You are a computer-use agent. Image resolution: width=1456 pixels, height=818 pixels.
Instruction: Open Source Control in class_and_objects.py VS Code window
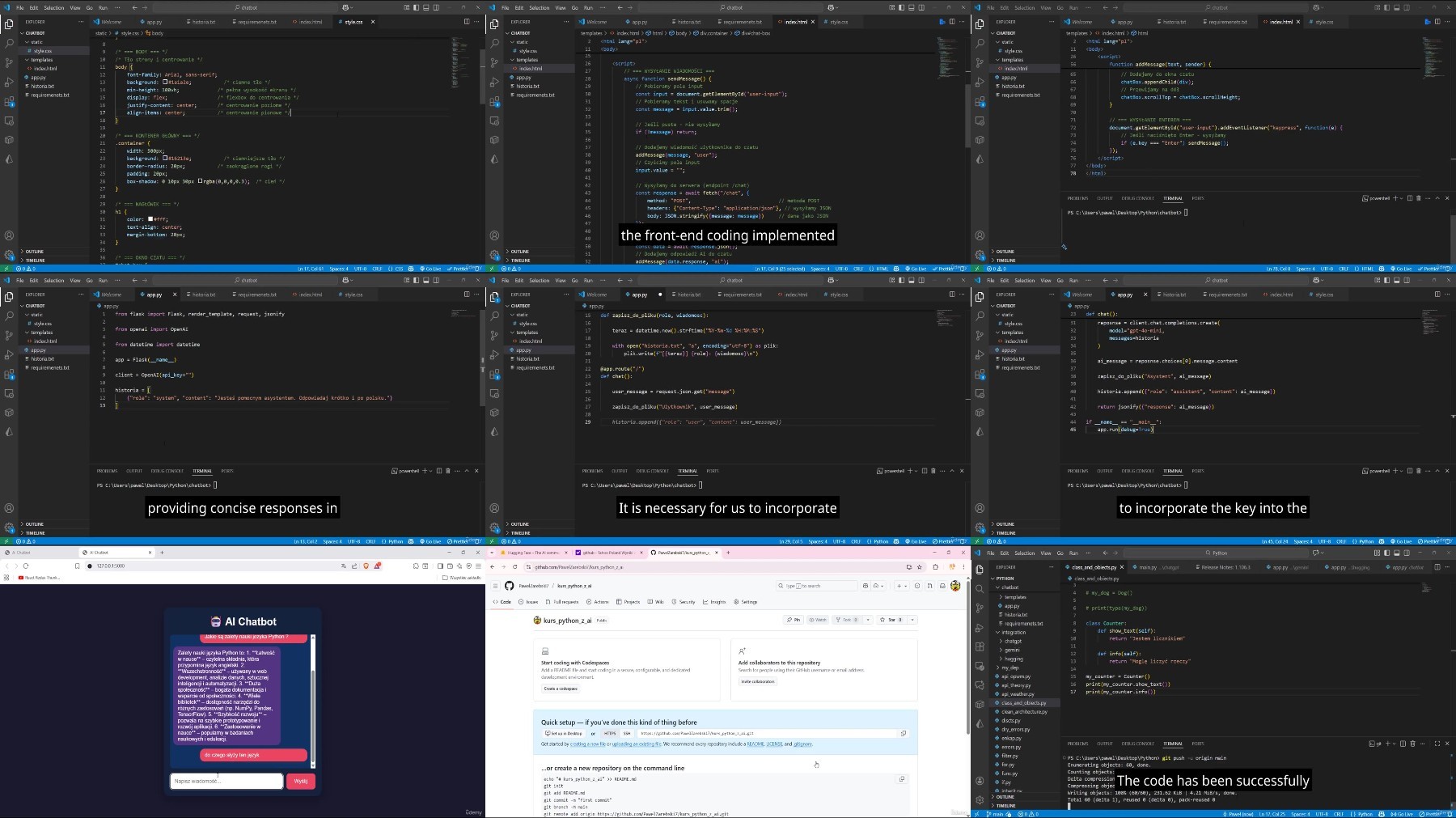[980, 608]
